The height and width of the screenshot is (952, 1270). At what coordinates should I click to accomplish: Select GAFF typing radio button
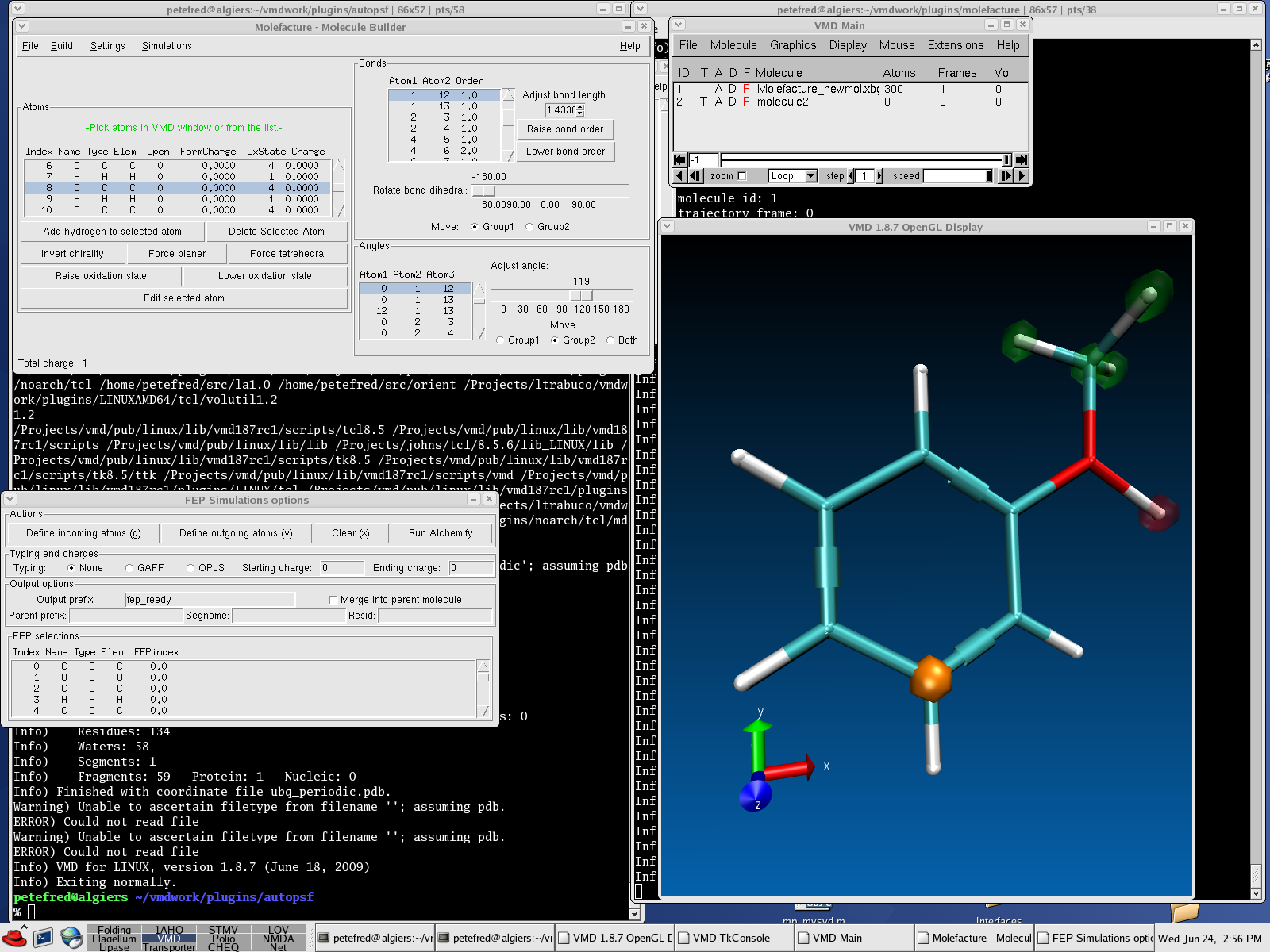click(x=129, y=568)
